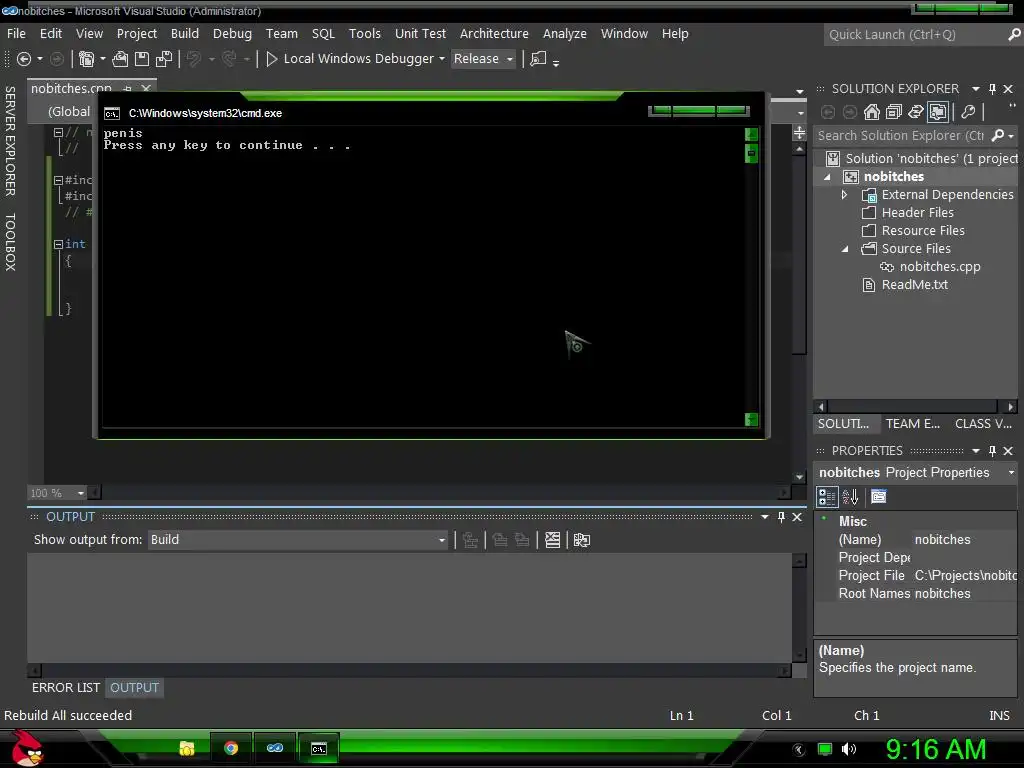The height and width of the screenshot is (768, 1024).
Task: Collapse the Source Files tree node
Action: (x=844, y=249)
